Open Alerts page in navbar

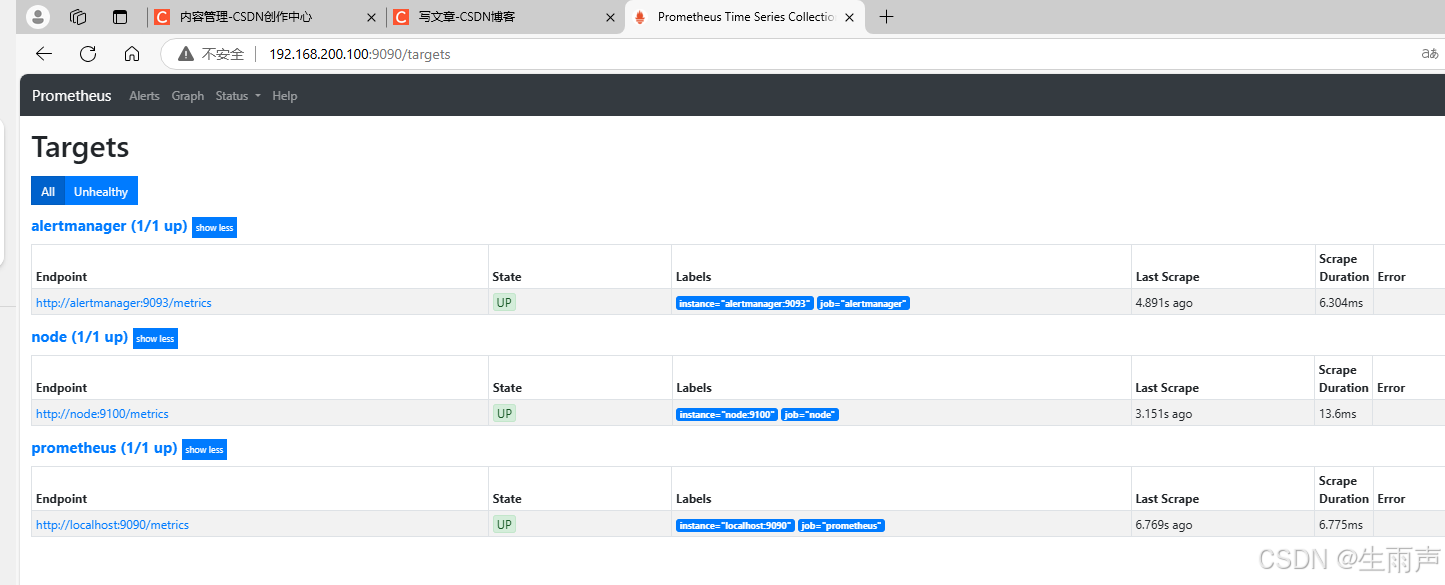point(144,96)
